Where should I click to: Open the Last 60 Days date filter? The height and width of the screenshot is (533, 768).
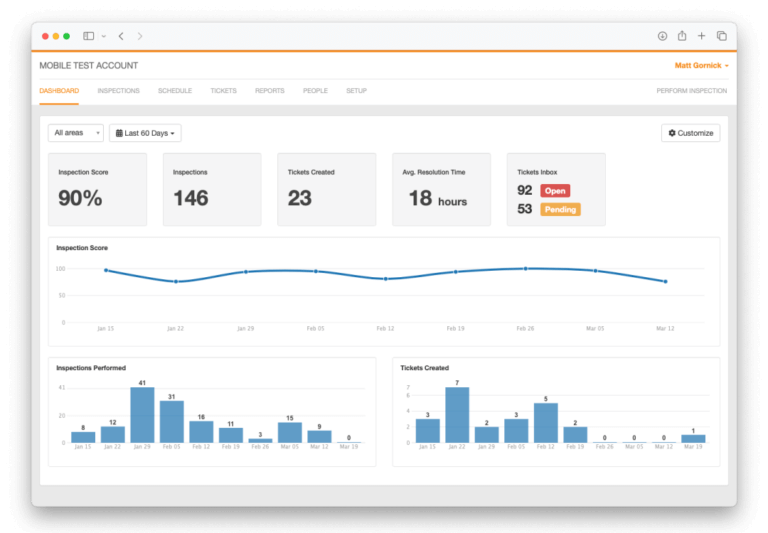[145, 133]
